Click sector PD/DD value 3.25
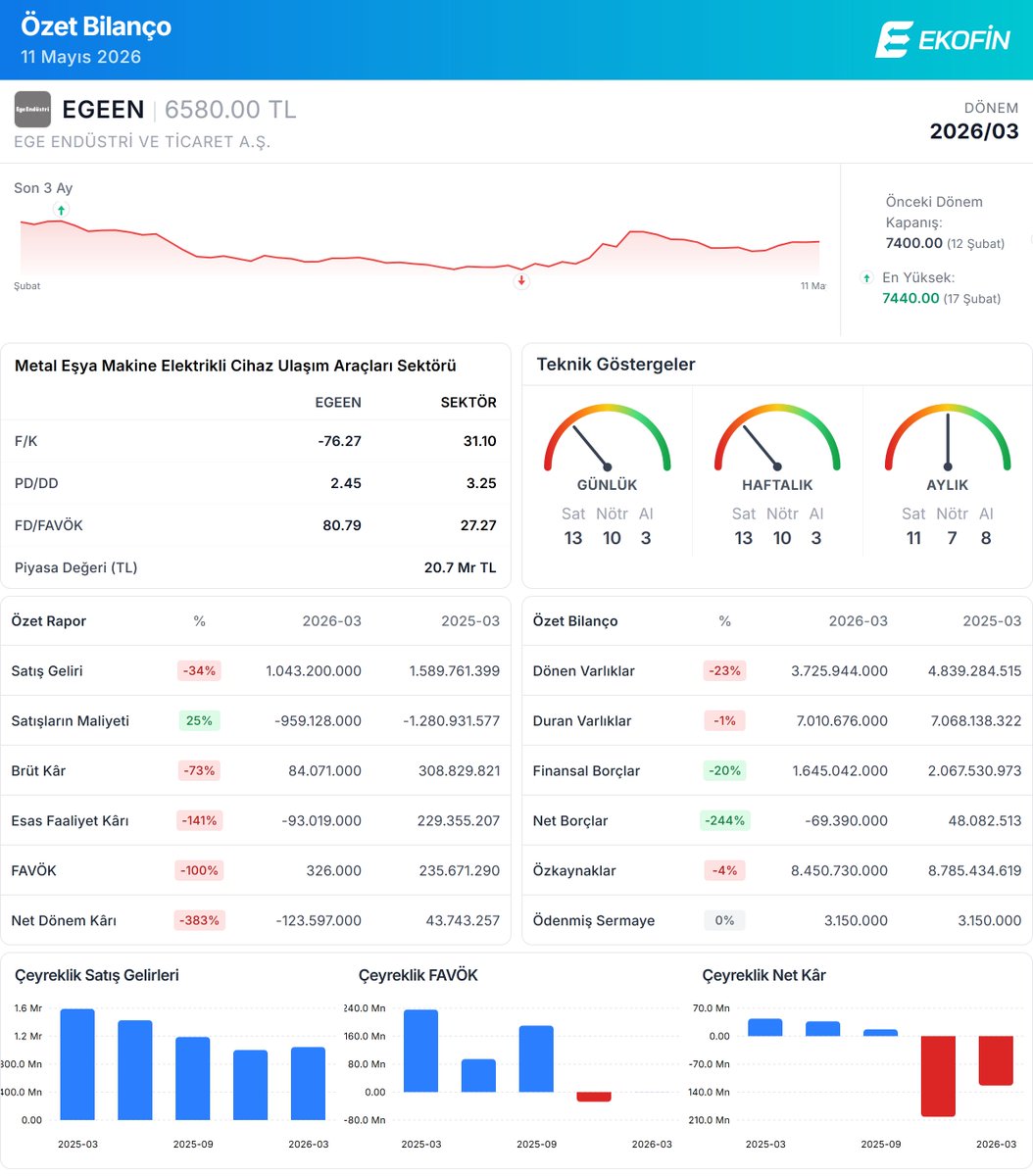This screenshot has width=1033, height=1176. [480, 483]
